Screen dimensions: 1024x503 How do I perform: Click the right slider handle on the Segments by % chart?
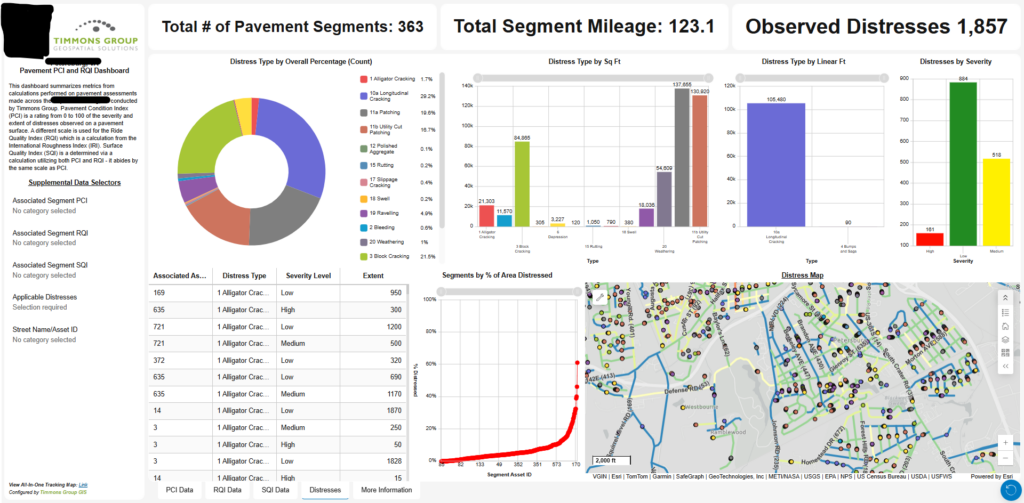tap(577, 292)
